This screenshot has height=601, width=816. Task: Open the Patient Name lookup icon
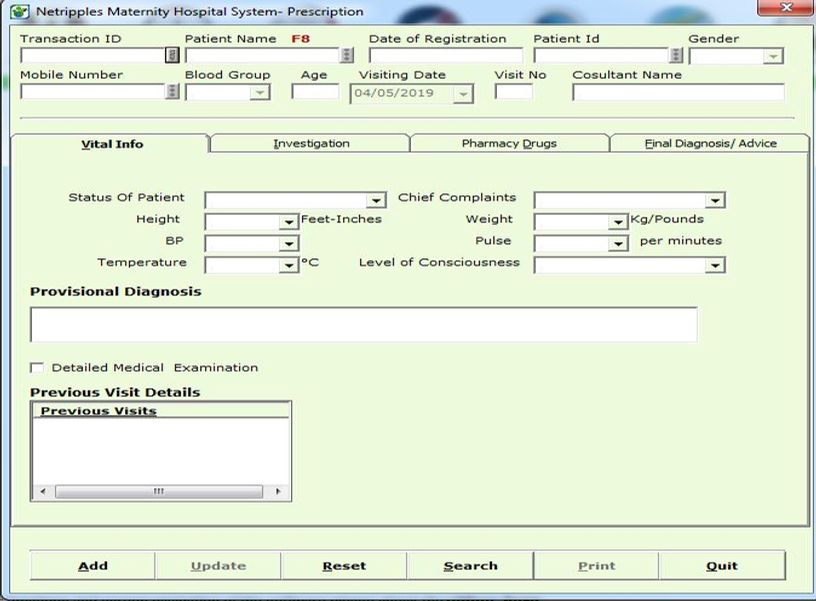pyautogui.click(x=347, y=55)
